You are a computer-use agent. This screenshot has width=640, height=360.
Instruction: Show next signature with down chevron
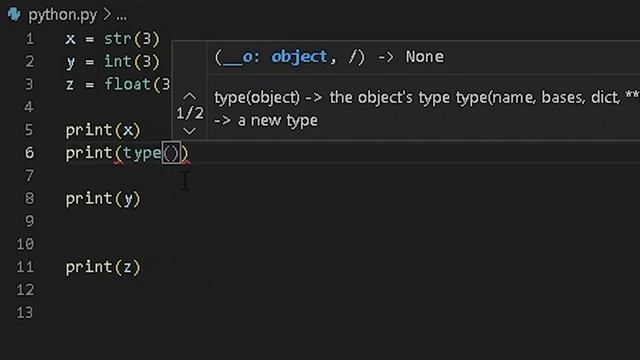pyautogui.click(x=189, y=131)
